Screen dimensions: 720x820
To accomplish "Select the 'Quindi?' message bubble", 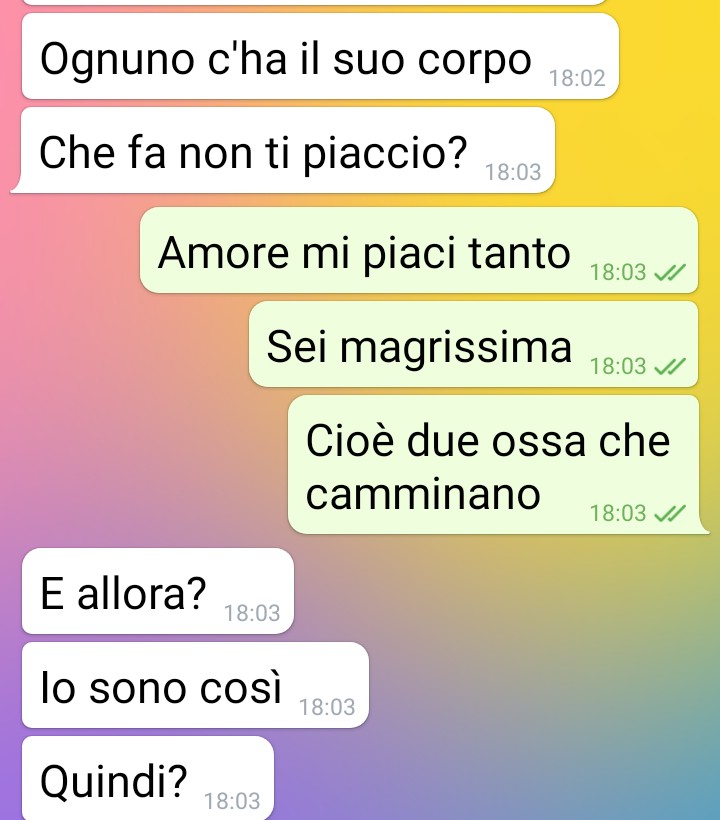I will point(148,778).
